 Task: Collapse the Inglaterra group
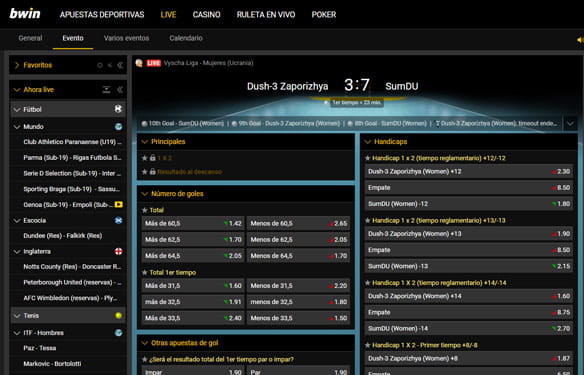[16, 252]
